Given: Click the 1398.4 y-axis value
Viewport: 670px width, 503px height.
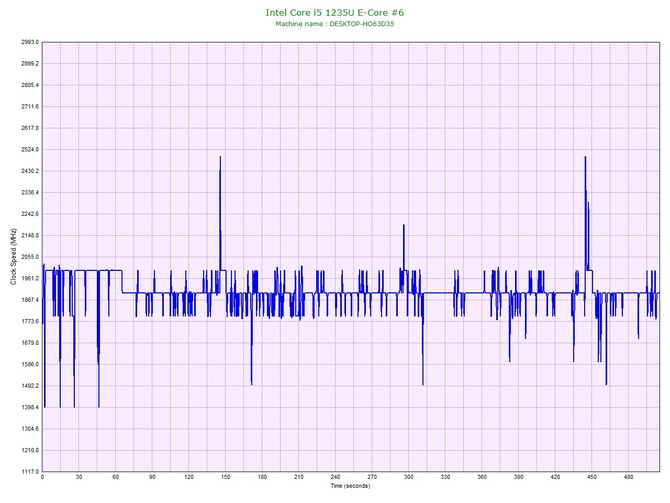Looking at the screenshot, I should (30, 407).
